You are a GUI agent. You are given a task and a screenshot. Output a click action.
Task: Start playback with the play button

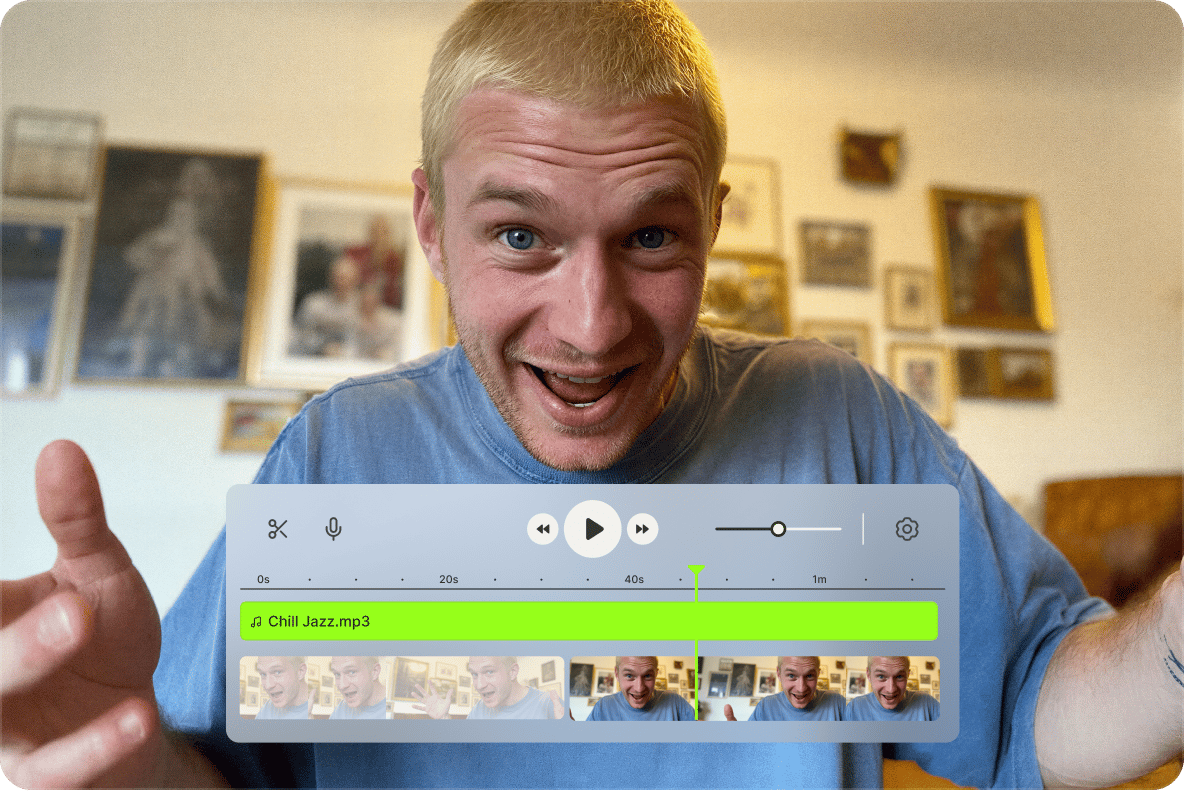[593, 529]
